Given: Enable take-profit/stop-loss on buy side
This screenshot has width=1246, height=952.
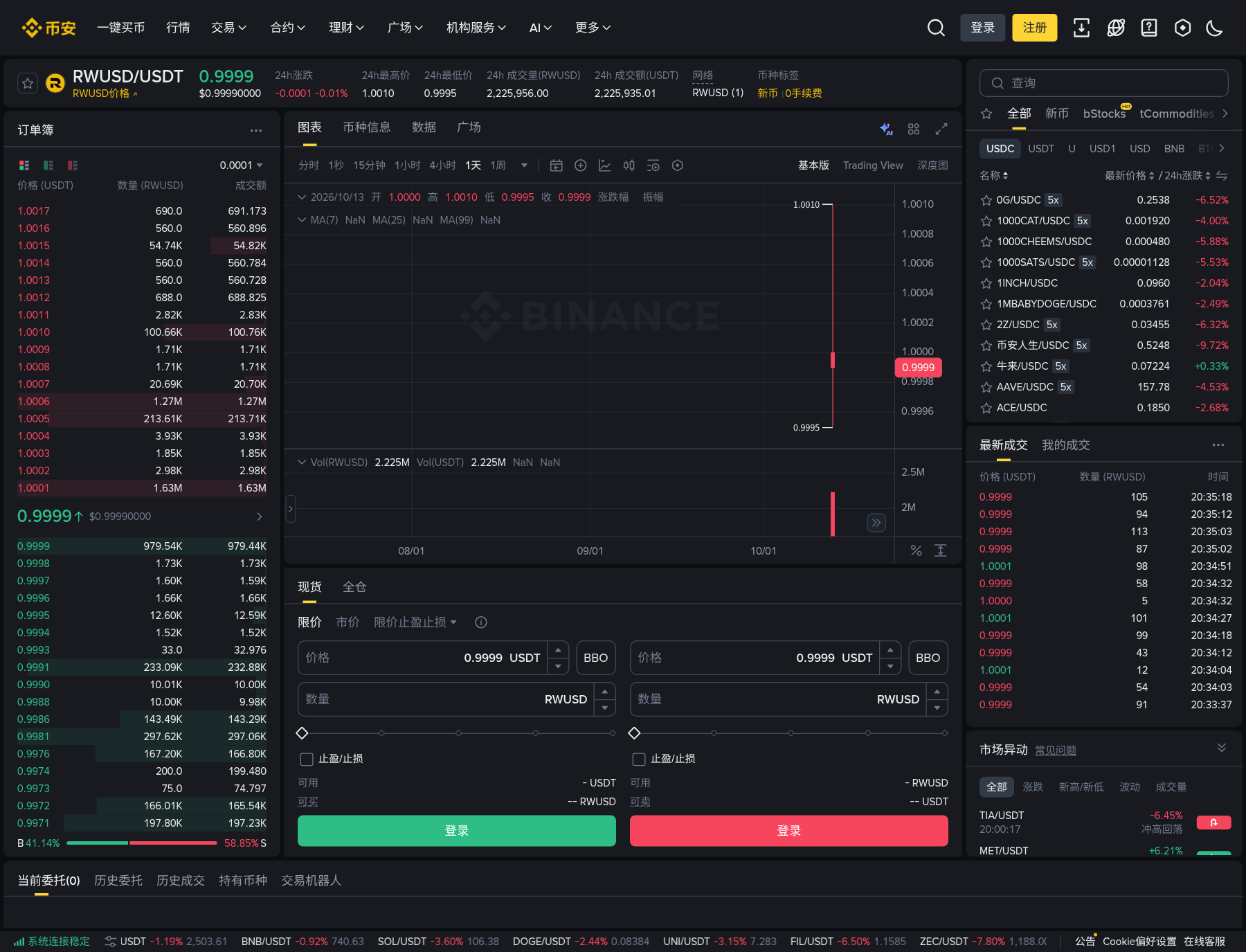Looking at the screenshot, I should pos(307,760).
